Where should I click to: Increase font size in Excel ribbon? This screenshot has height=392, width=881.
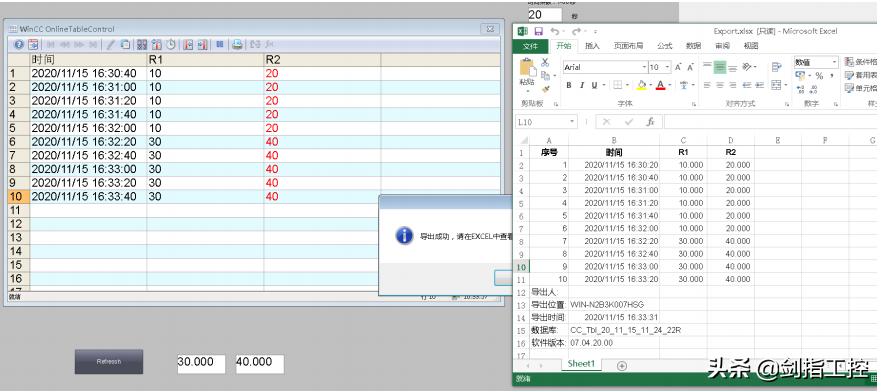click(678, 67)
